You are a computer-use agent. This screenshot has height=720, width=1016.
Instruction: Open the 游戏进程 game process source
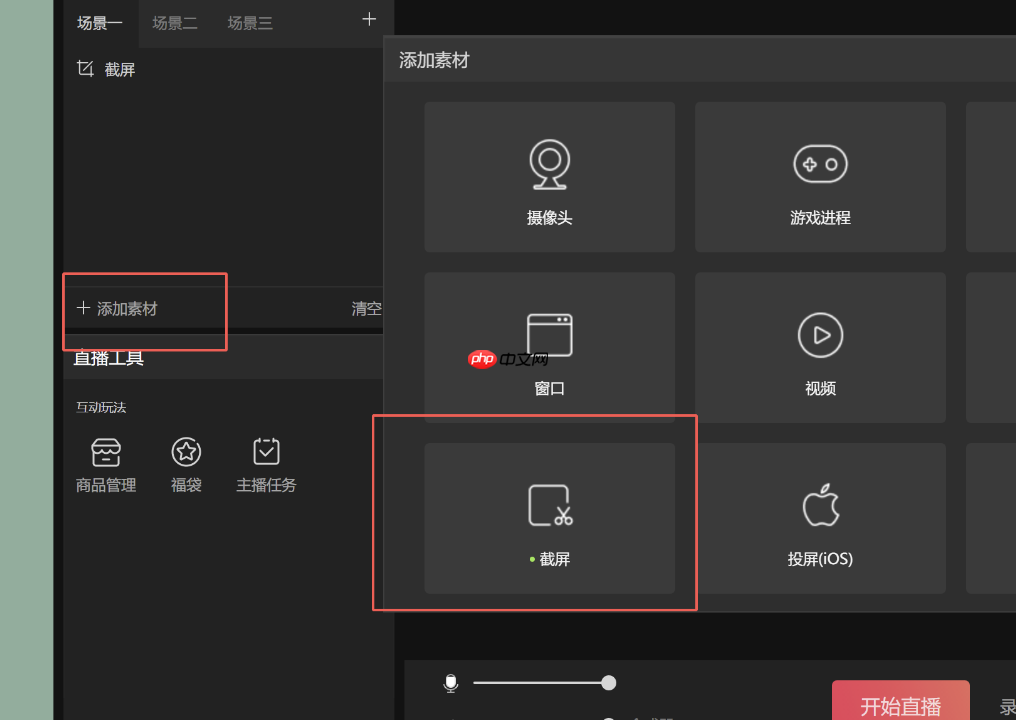click(x=819, y=176)
